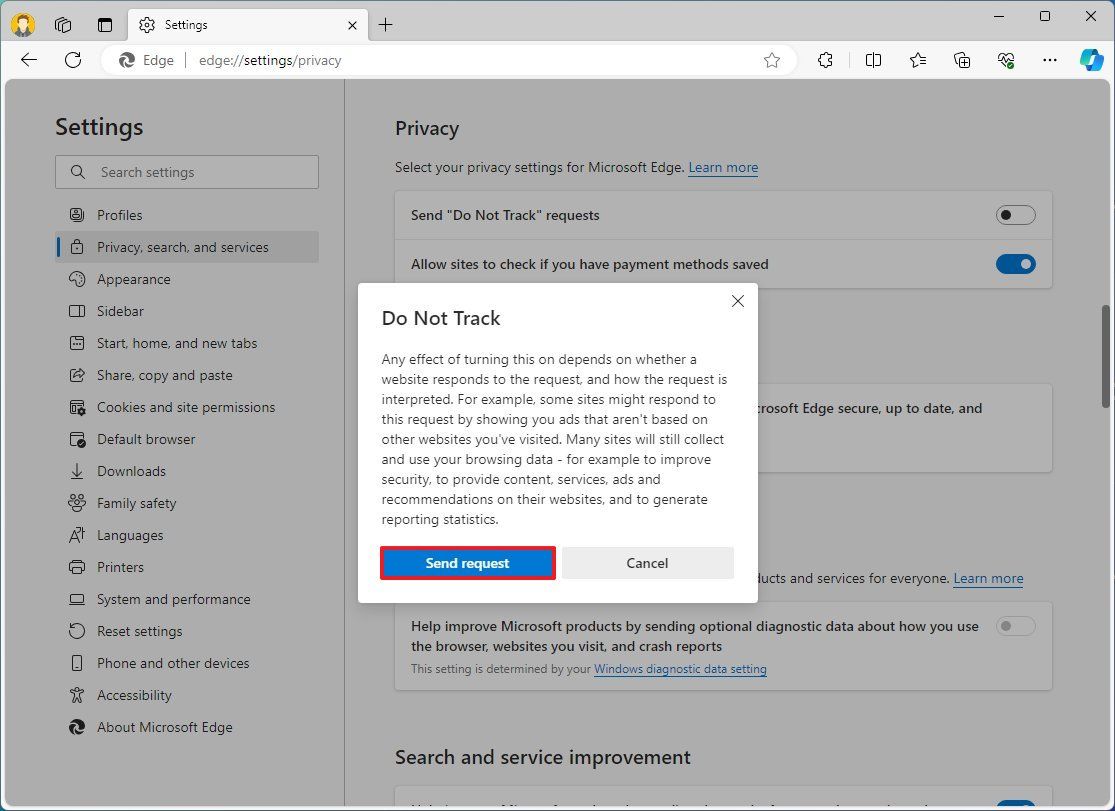Disable allow sites to check payment methods
Image resolution: width=1115 pixels, height=811 pixels.
pyautogui.click(x=1015, y=264)
